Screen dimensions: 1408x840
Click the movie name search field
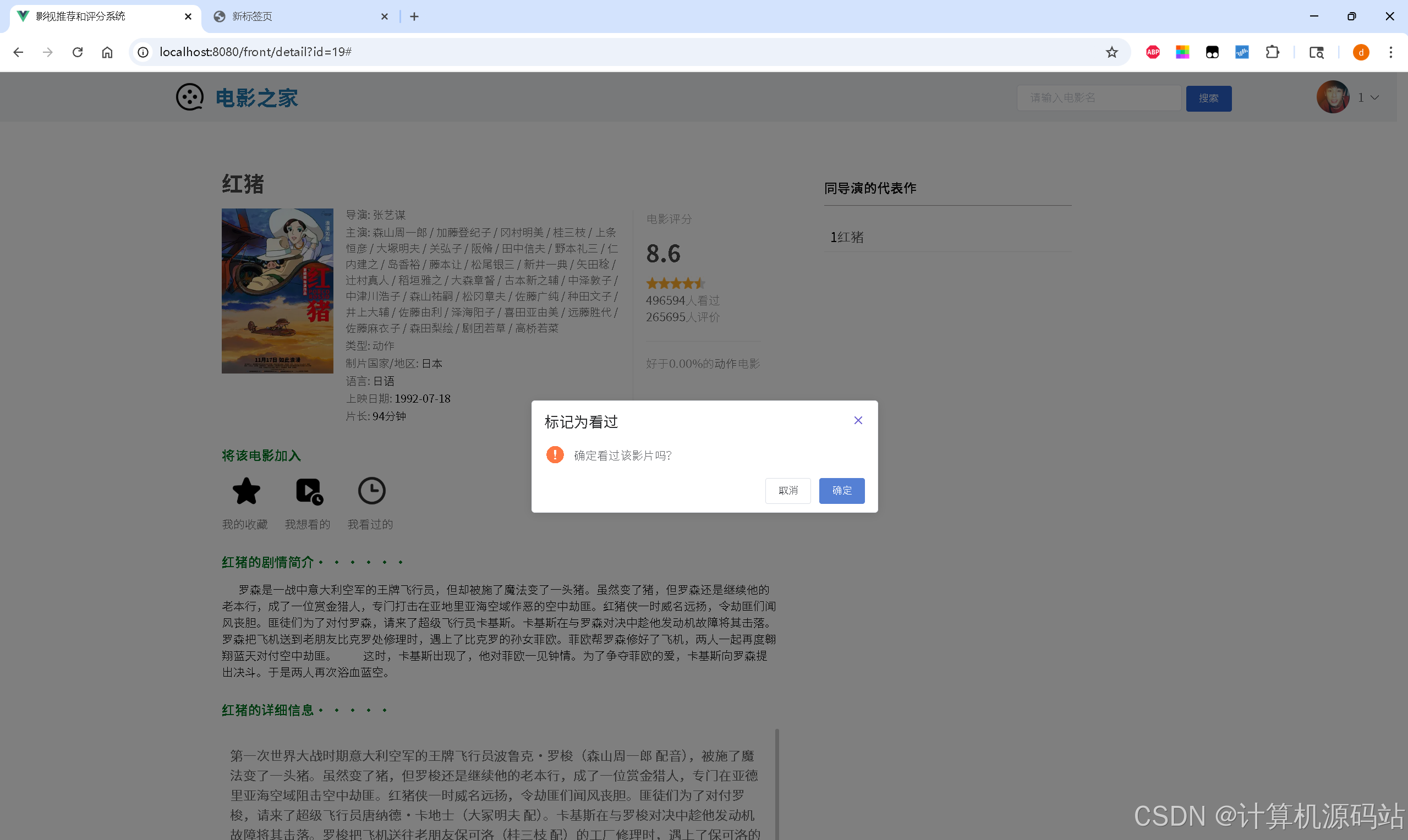click(1098, 98)
